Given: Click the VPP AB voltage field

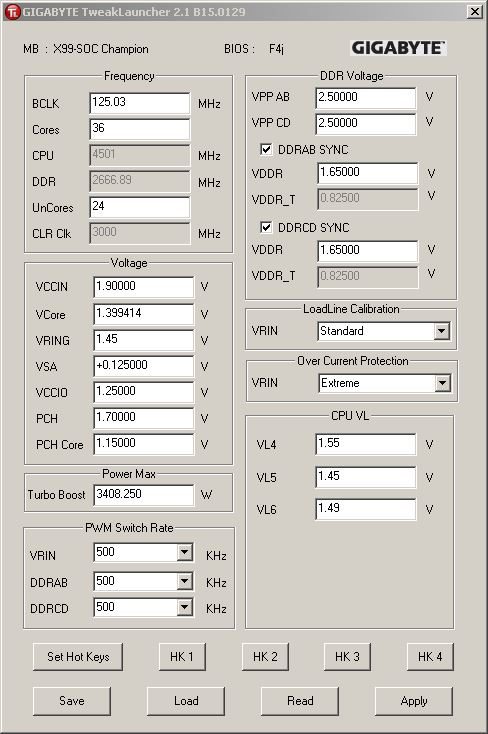Looking at the screenshot, I should [x=365, y=98].
